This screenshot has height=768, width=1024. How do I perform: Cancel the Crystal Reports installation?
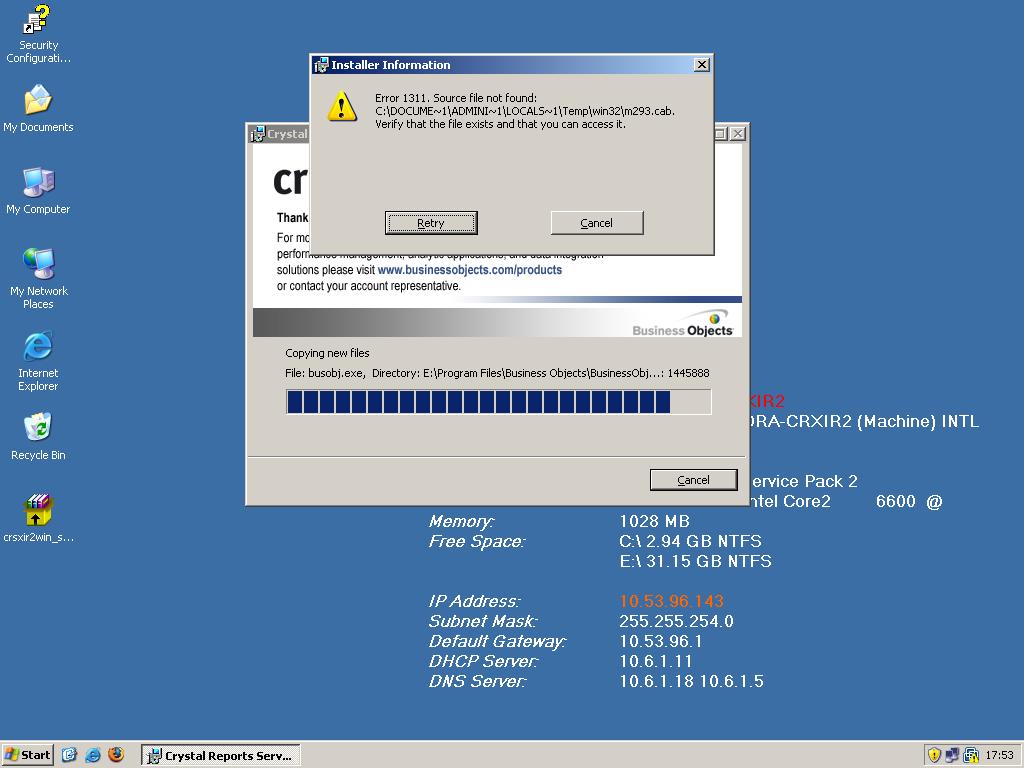pos(694,480)
